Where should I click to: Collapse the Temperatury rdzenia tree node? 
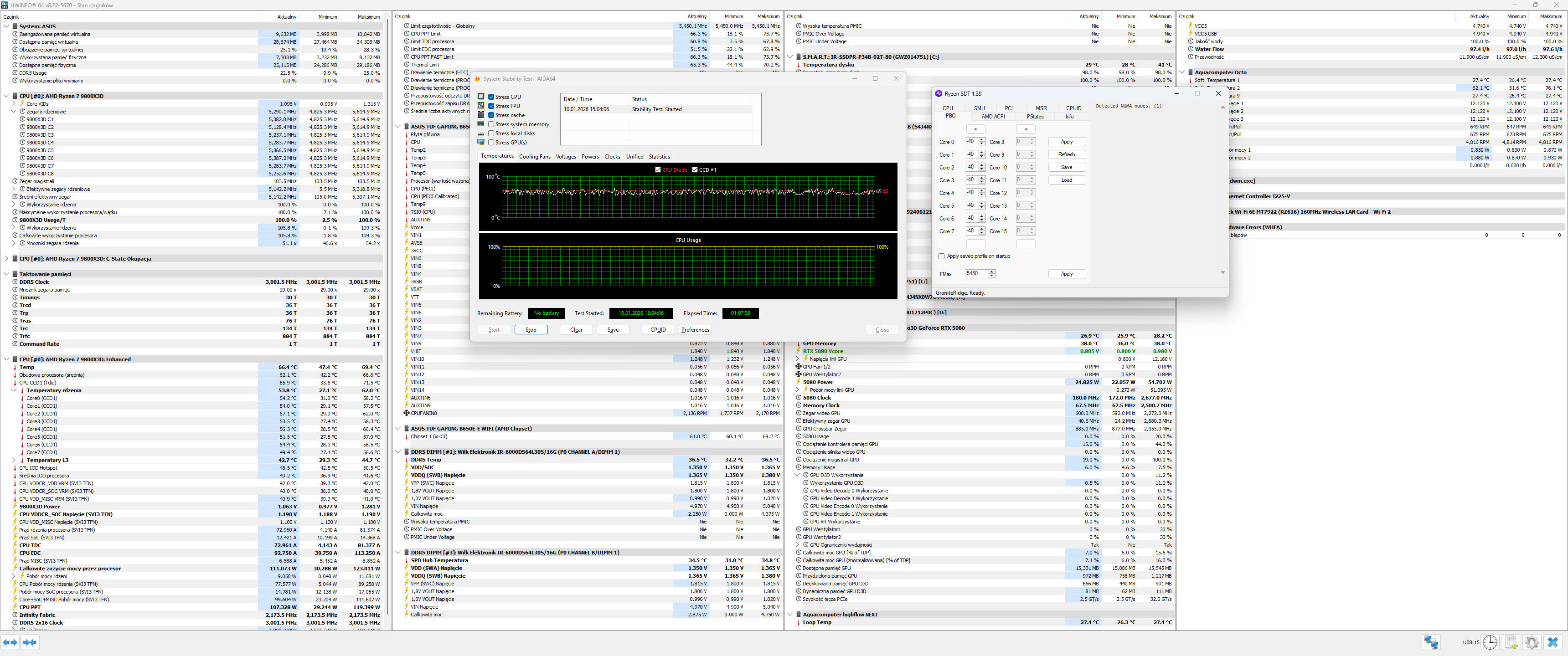[14, 391]
